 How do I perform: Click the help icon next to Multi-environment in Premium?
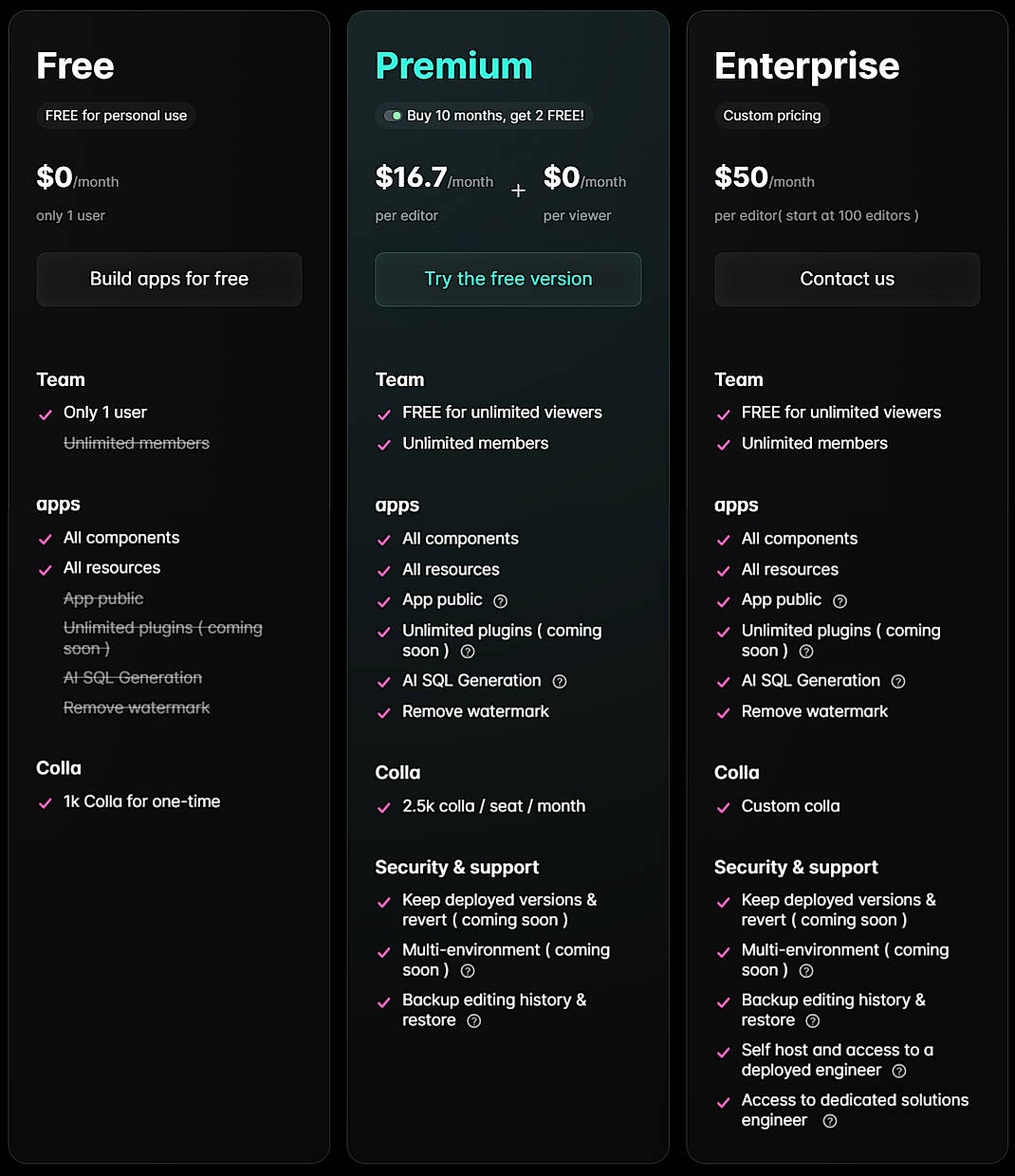467,970
